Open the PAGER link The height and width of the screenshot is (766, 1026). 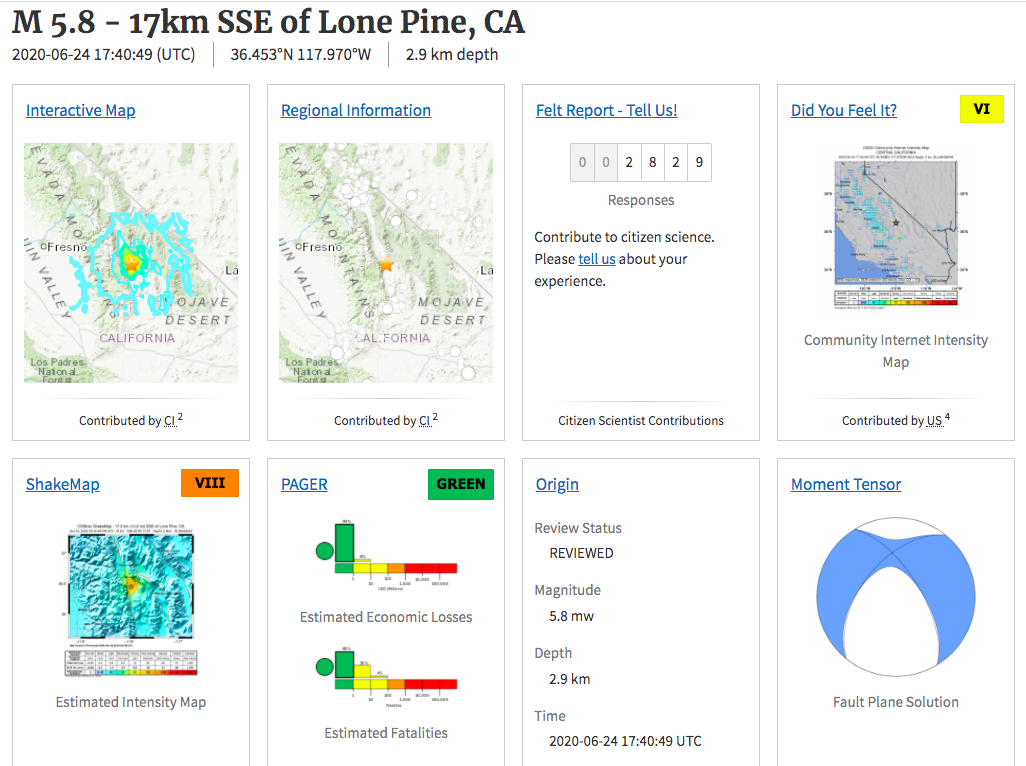coord(304,485)
